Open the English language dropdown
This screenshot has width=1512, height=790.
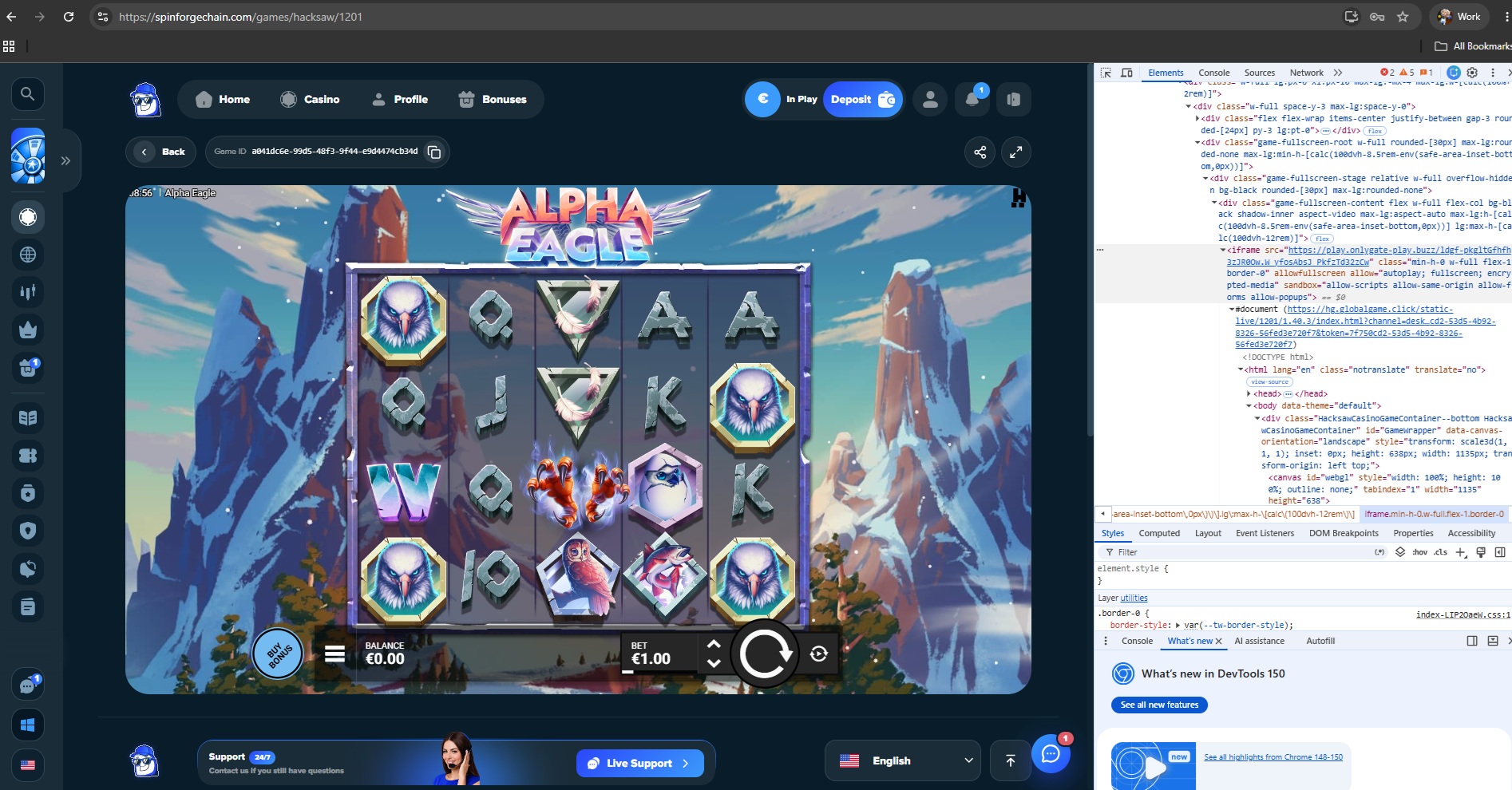tap(902, 760)
